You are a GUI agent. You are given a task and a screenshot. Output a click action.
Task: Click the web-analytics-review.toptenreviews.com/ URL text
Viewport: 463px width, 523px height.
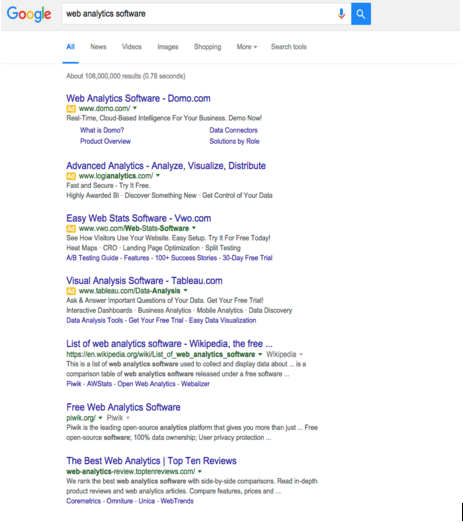pos(130,472)
